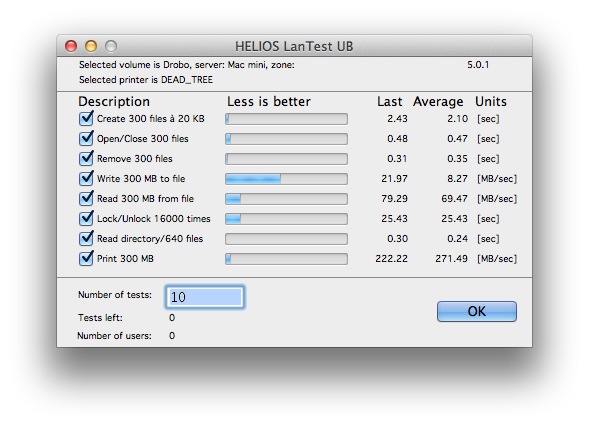Click average value 8.27
Image resolution: width=589 pixels, height=426 pixels.
457,179
